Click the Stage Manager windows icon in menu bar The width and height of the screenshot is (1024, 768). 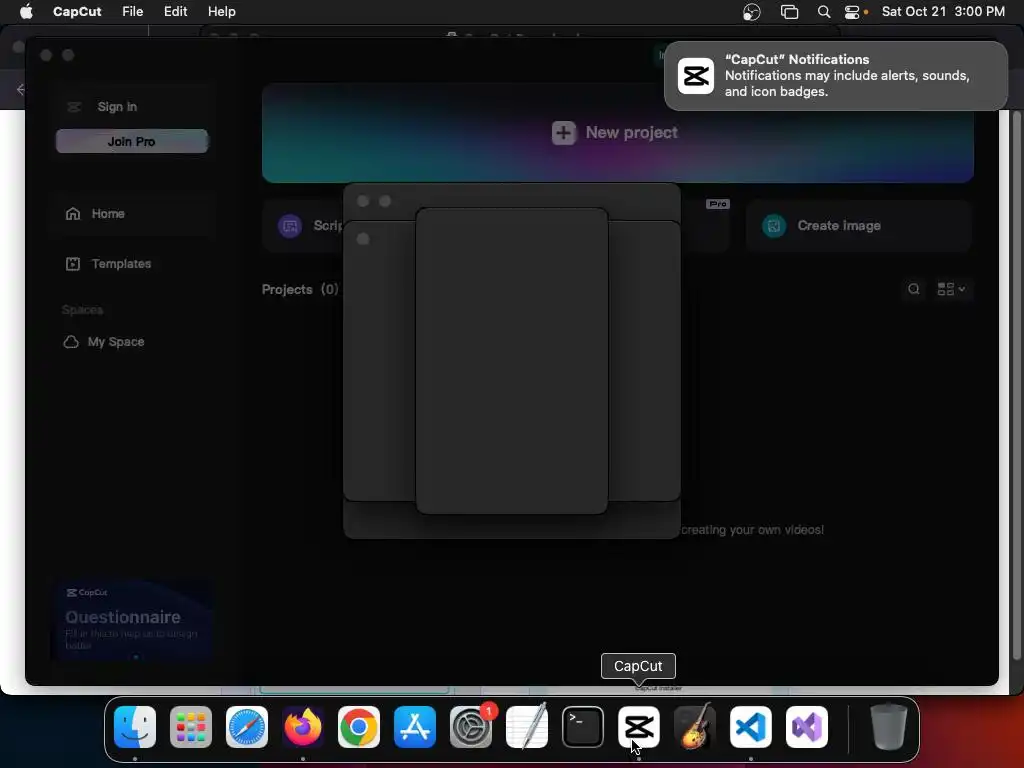point(790,12)
